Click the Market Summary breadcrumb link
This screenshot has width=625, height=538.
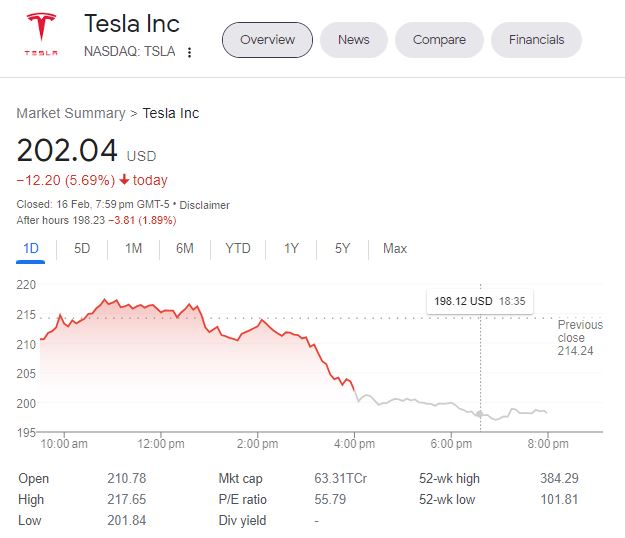pos(70,113)
